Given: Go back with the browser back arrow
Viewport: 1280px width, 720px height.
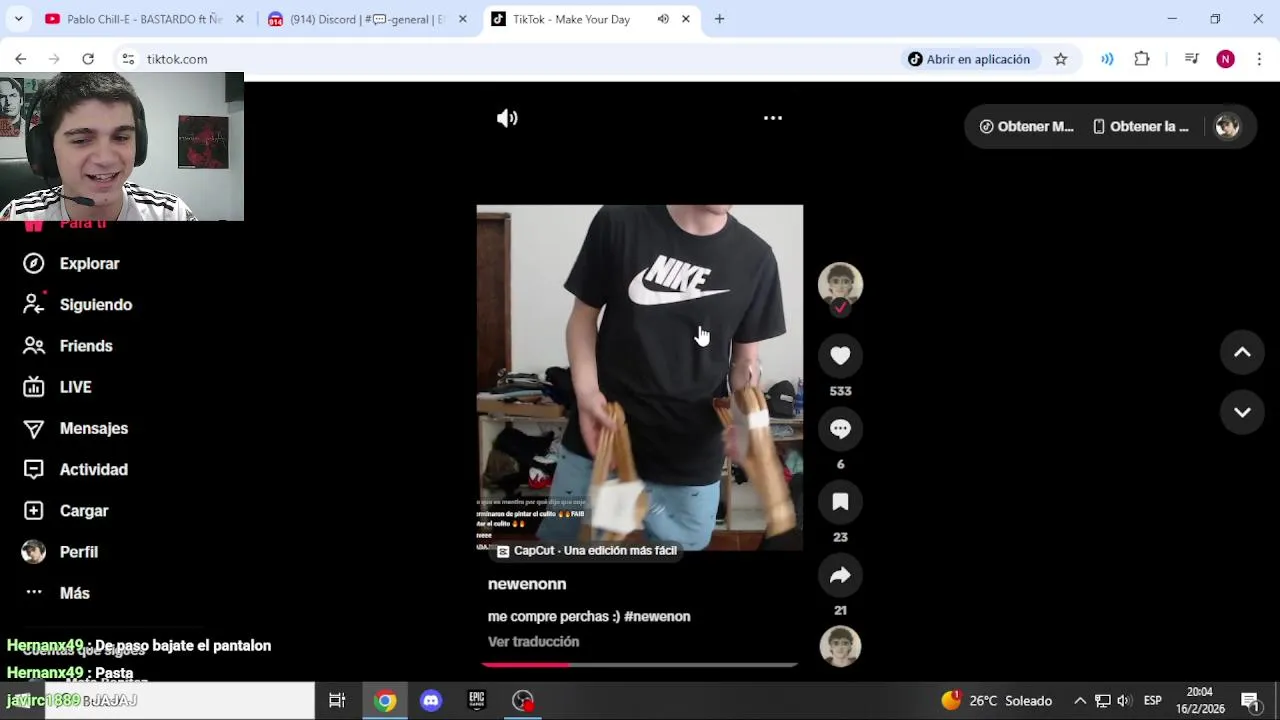Looking at the screenshot, I should click(21, 59).
